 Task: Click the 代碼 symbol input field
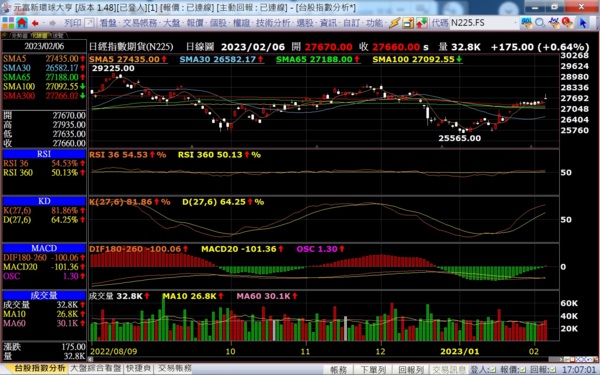point(481,23)
